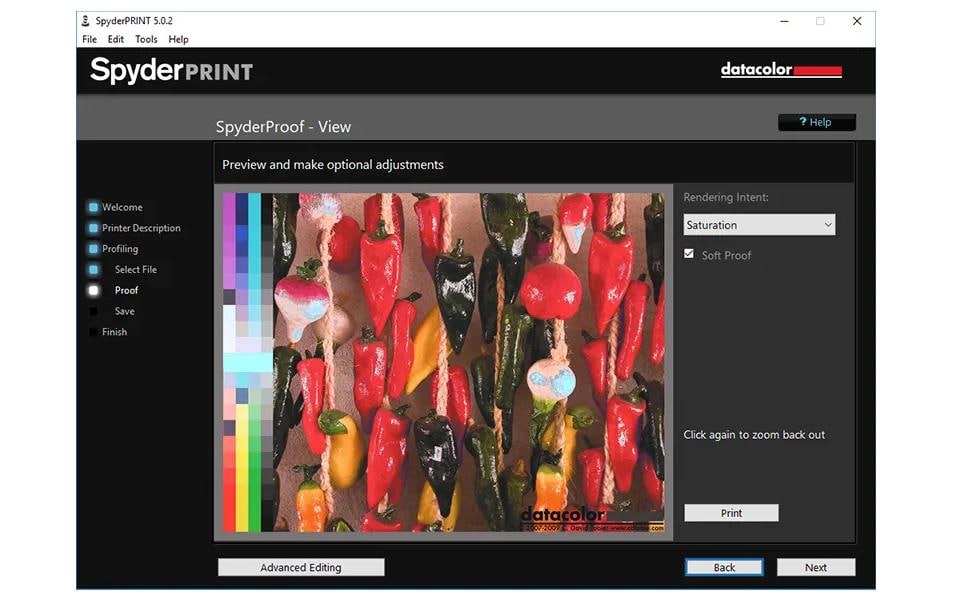The width and height of the screenshot is (953, 600).
Task: Click the "Rendering Intent:" label
Action: [726, 198]
